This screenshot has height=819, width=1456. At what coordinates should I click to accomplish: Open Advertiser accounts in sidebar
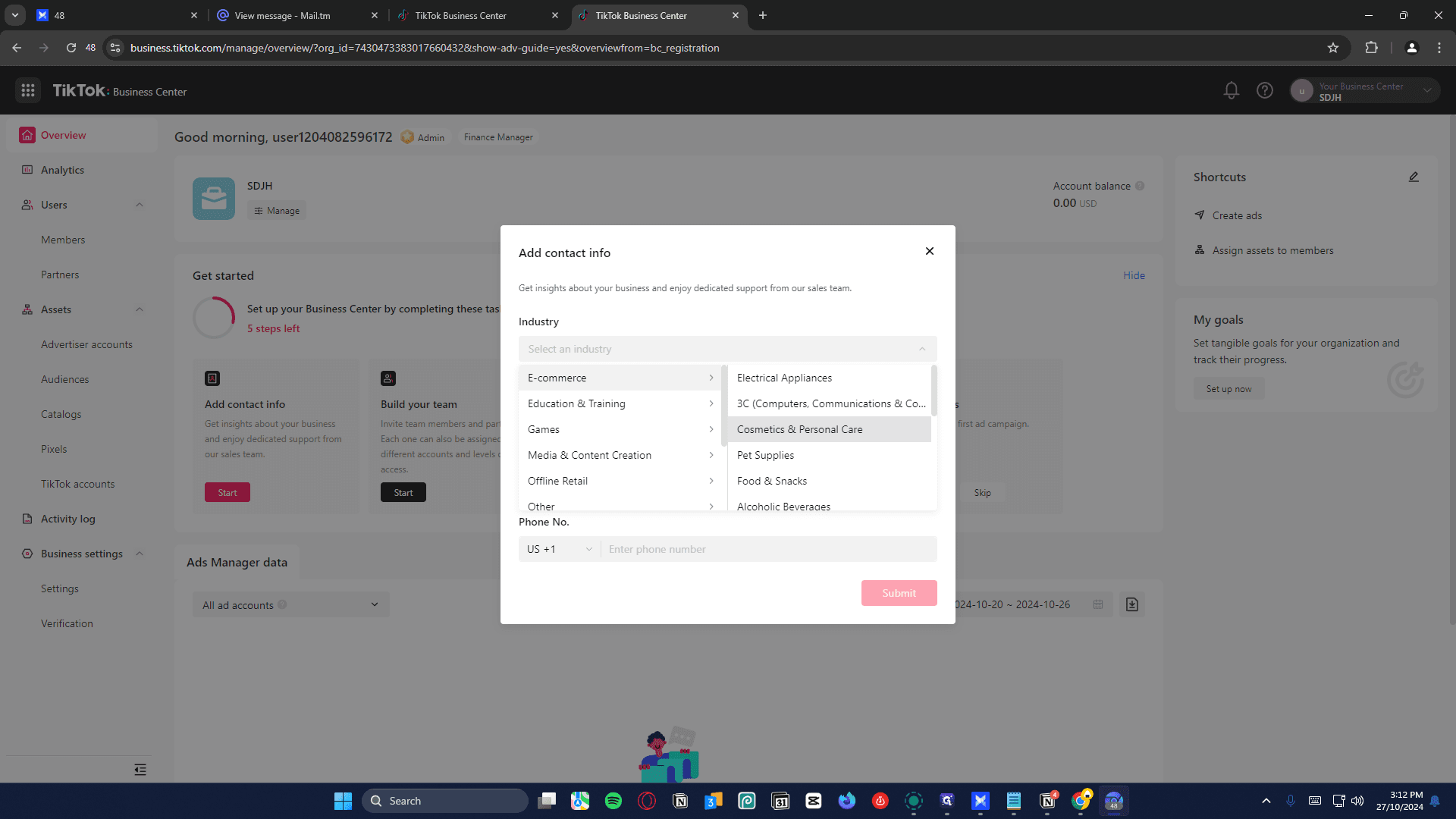[x=86, y=344]
